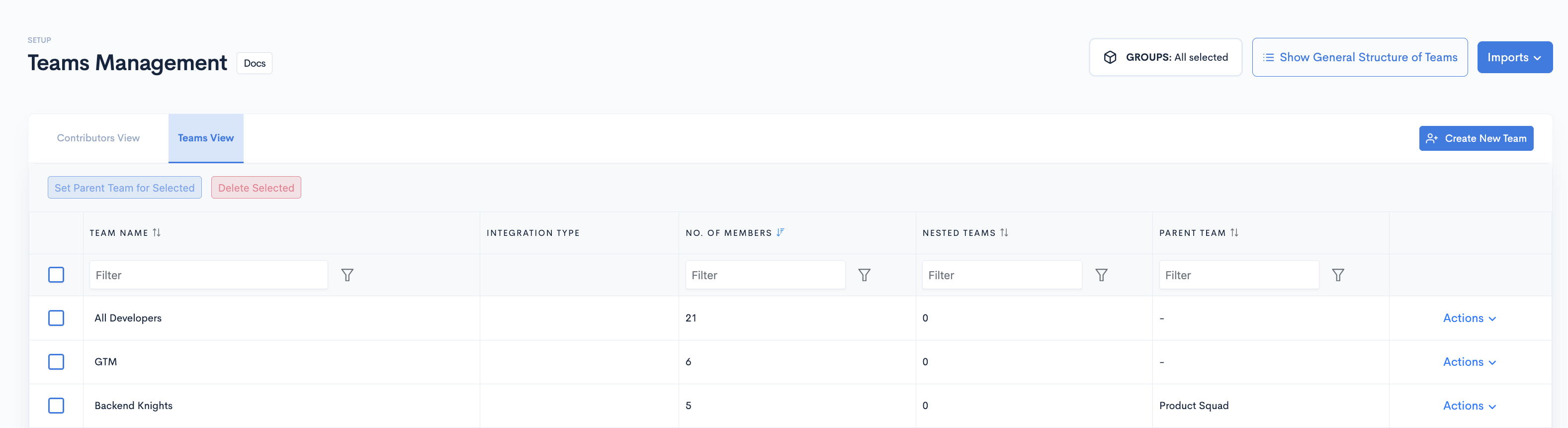The height and width of the screenshot is (428, 1568).
Task: Click the Team Name sort arrows icon
Action: point(157,232)
